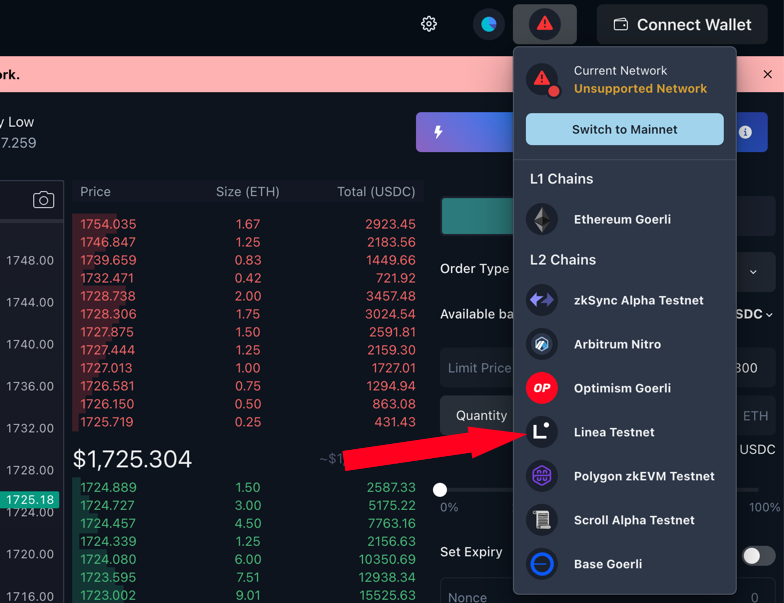
Task: Open the settings gear icon
Action: (x=428, y=24)
